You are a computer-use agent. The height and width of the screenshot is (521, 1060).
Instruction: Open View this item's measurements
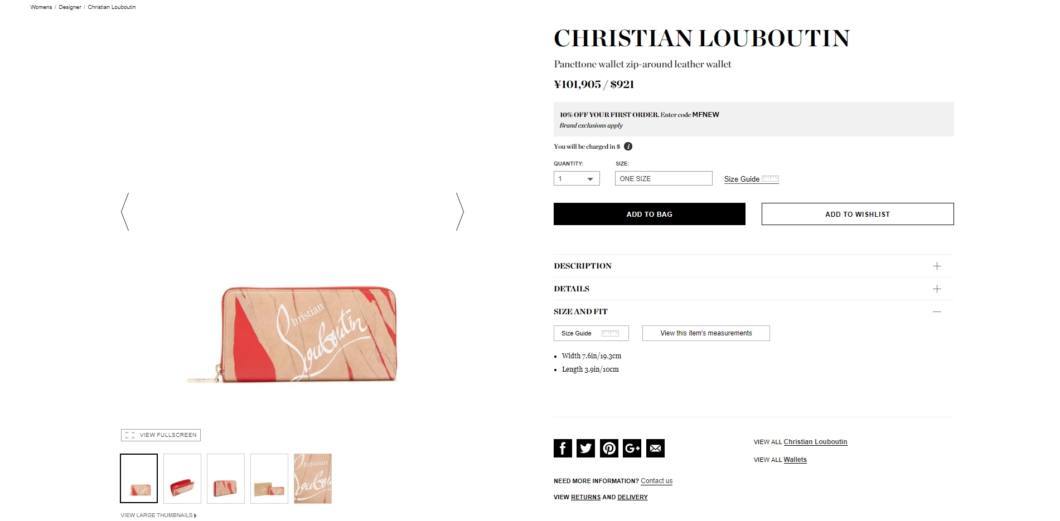(706, 333)
